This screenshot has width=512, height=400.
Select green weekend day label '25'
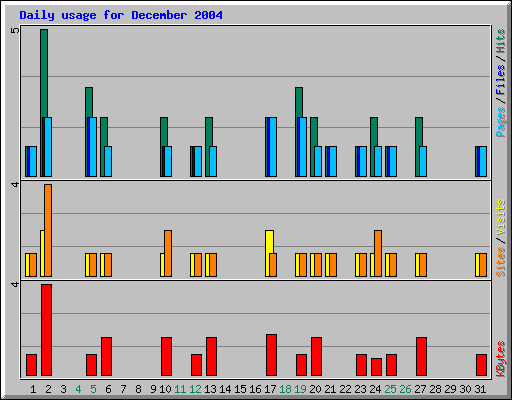point(390,389)
